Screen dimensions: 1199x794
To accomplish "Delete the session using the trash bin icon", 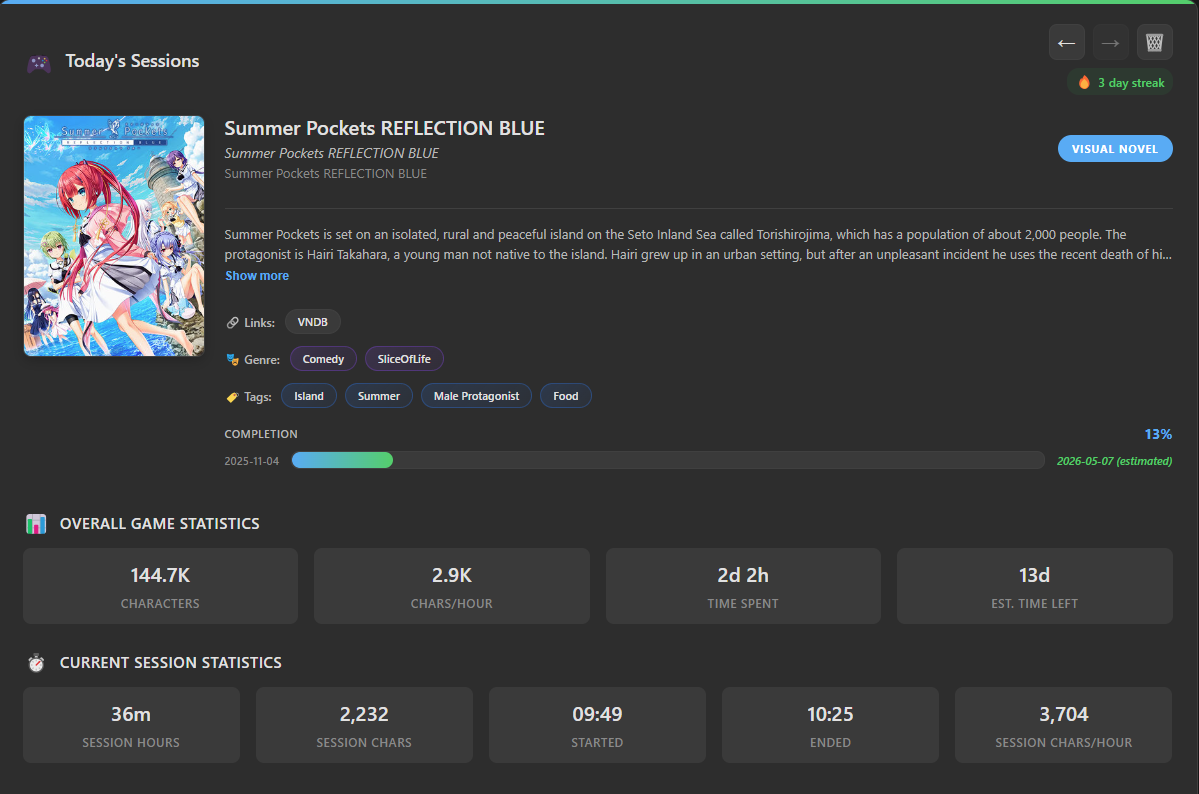I will pos(1155,43).
